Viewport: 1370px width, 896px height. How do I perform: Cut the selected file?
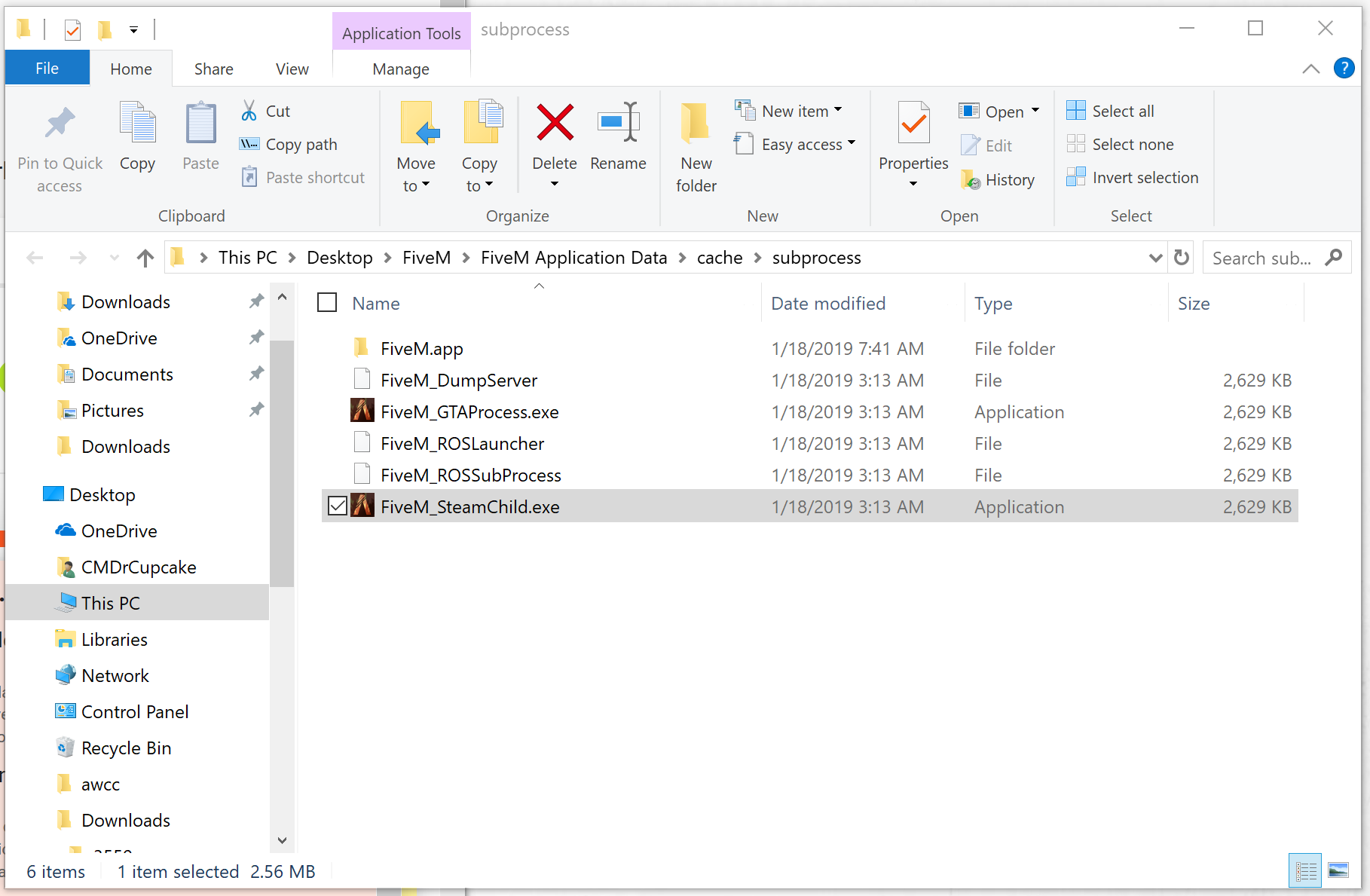point(265,112)
